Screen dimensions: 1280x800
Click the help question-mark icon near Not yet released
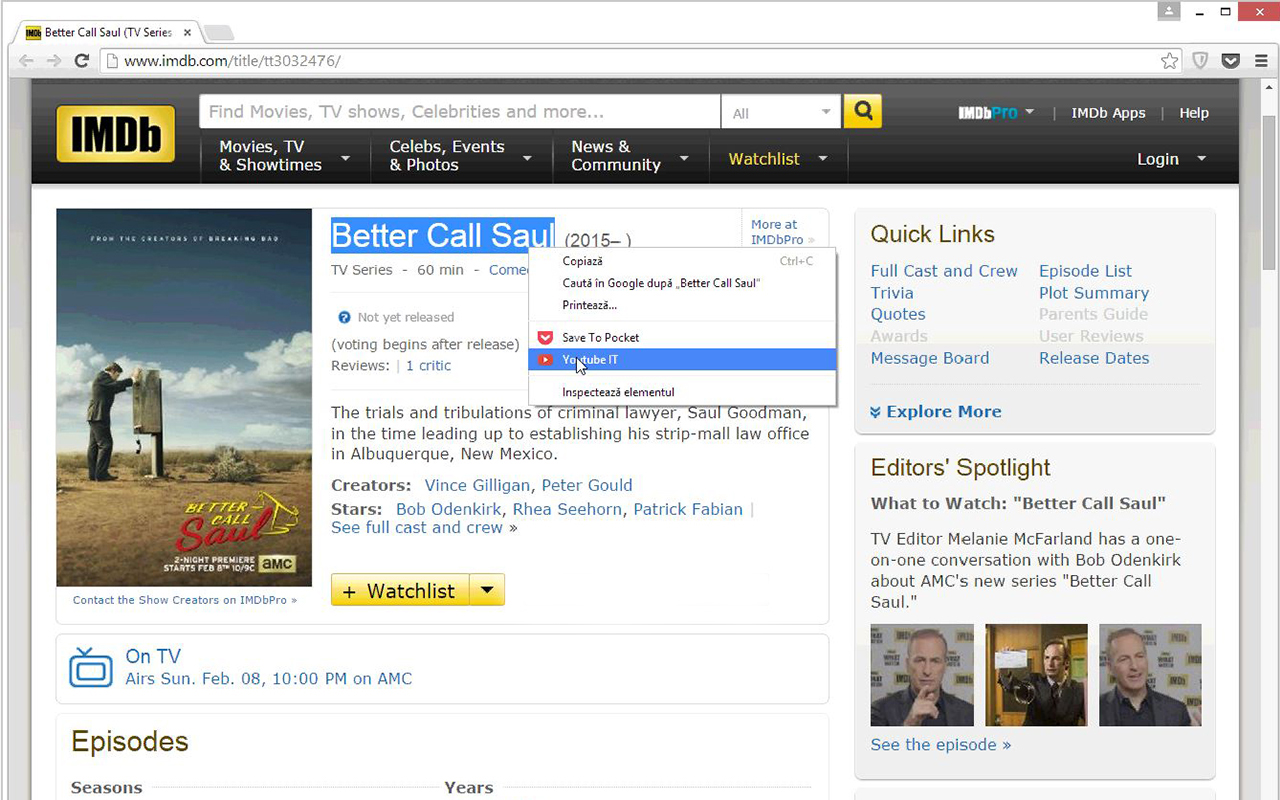344,317
